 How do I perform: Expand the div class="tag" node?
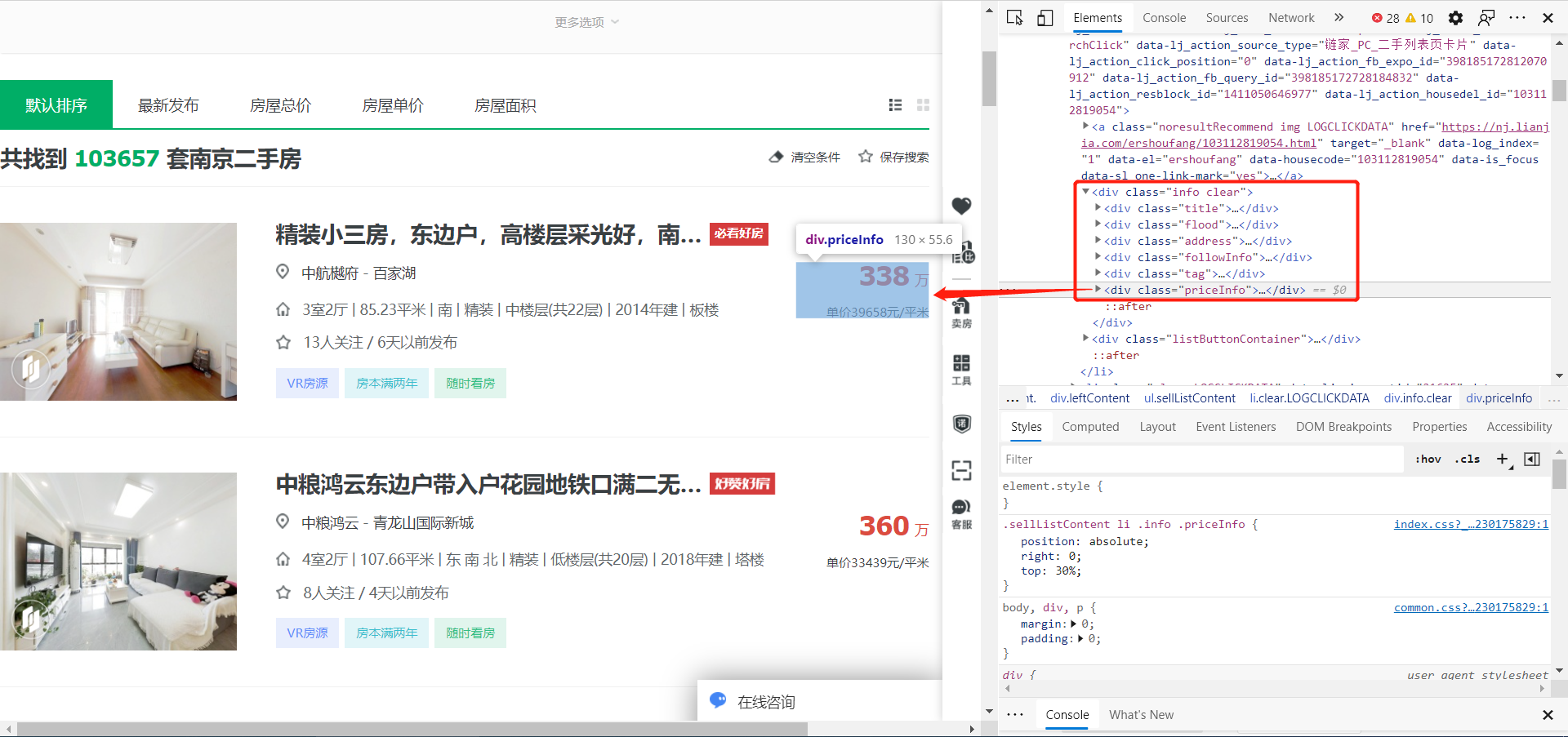pos(1098,273)
